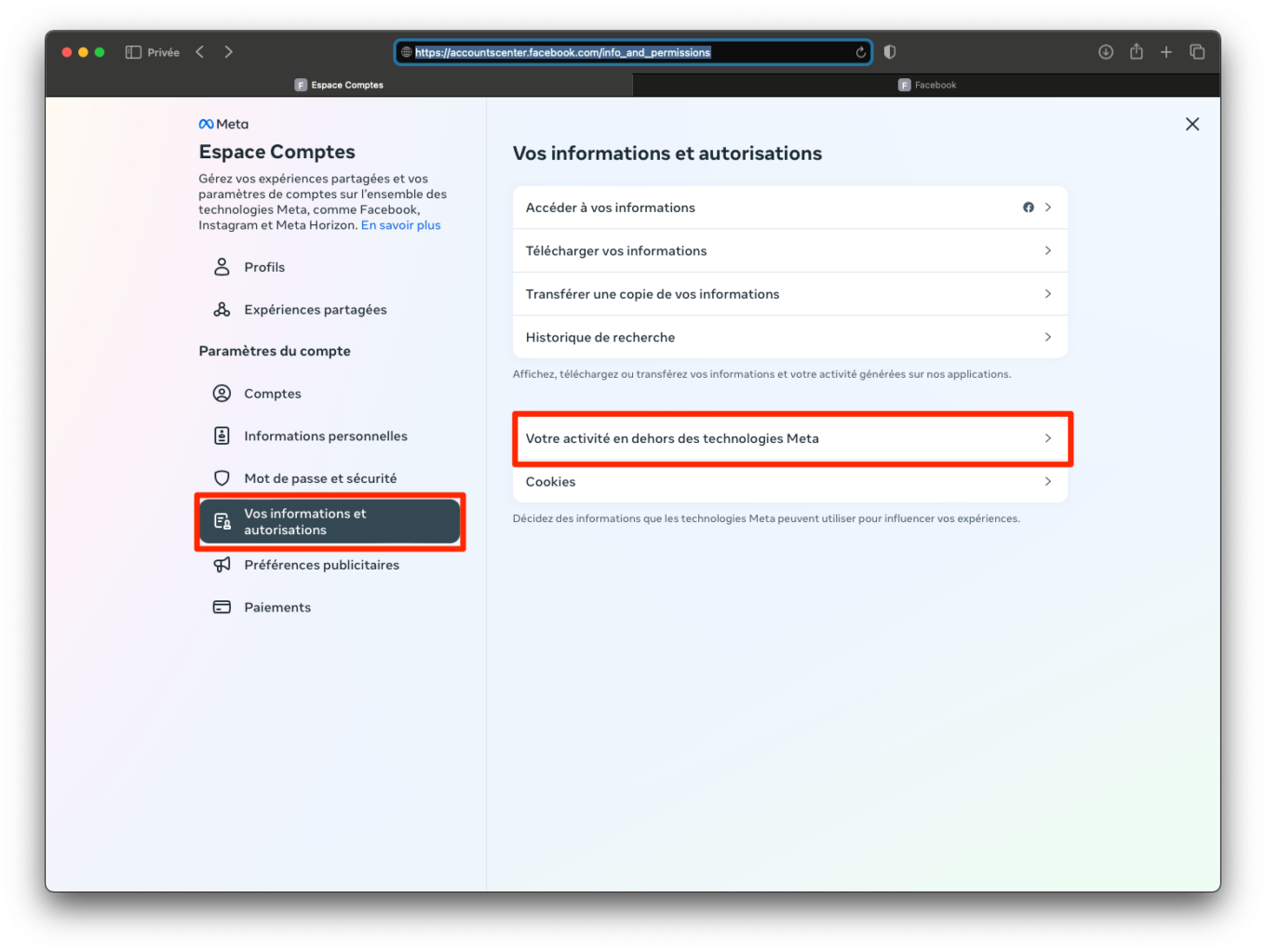The image size is (1266, 952).
Task: Click the Profils person icon
Action: [x=222, y=267]
